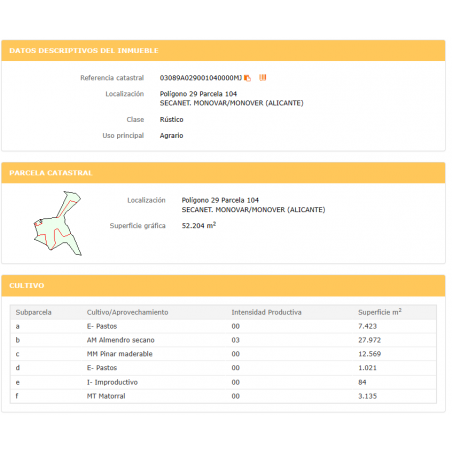Click the 'Cultivo/Aprovechamiento' column header

click(127, 312)
